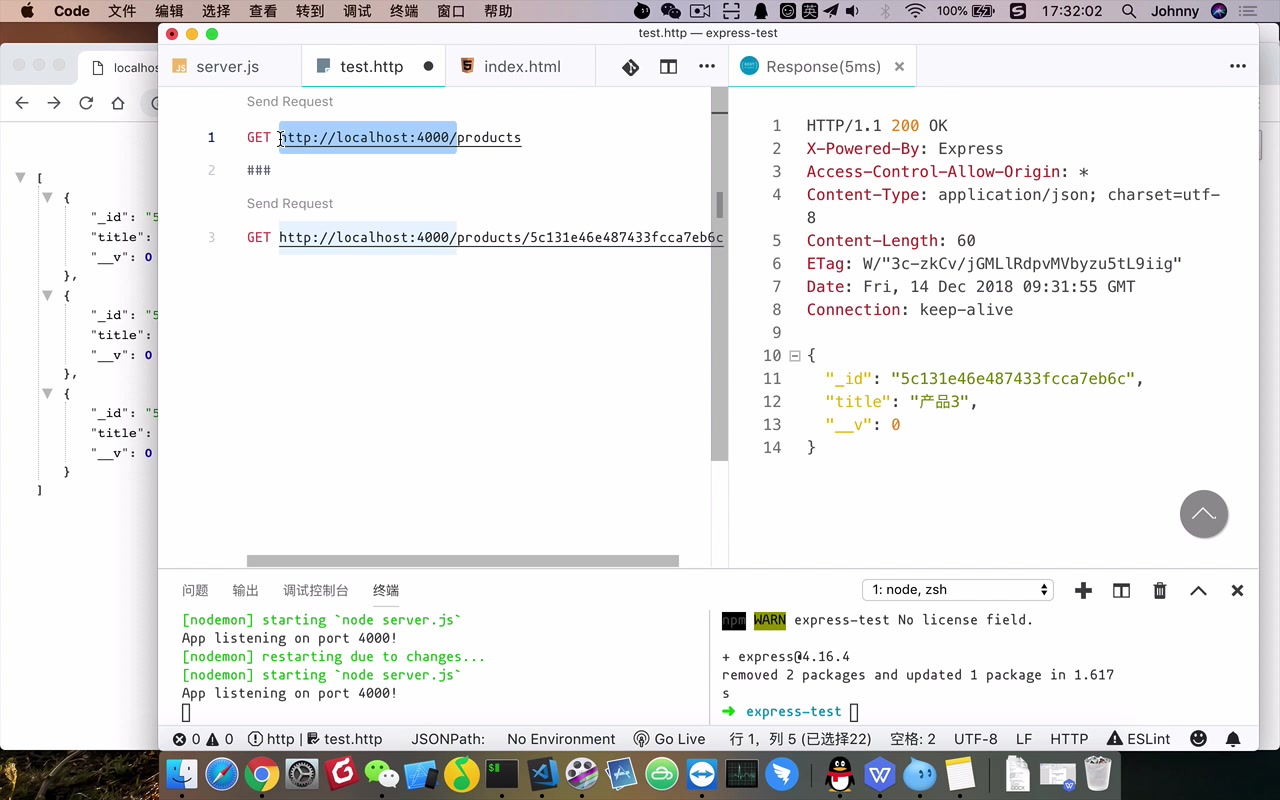
Task: Open terminal selector '1: node, zsh'
Action: click(x=958, y=590)
